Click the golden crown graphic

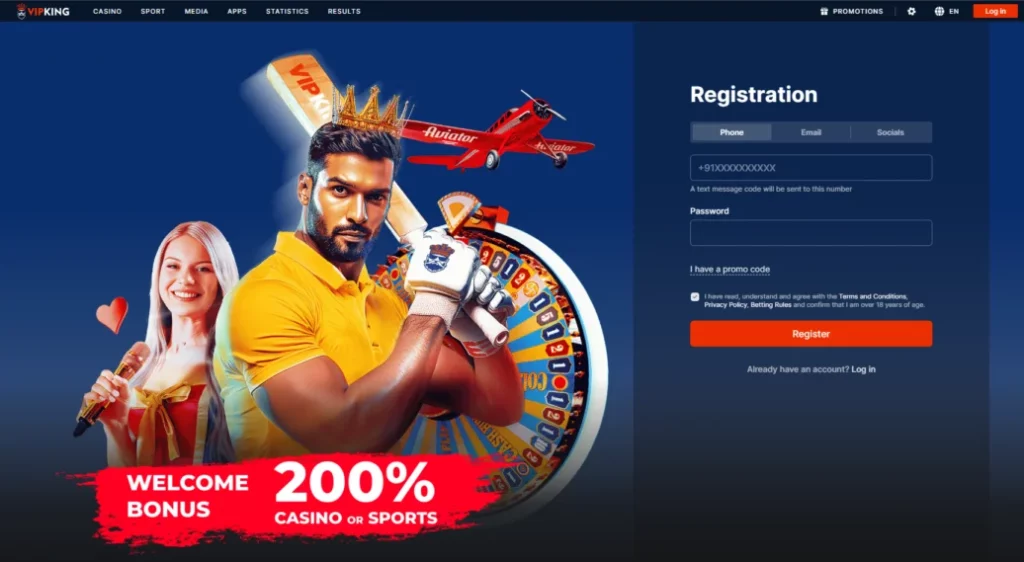370,110
